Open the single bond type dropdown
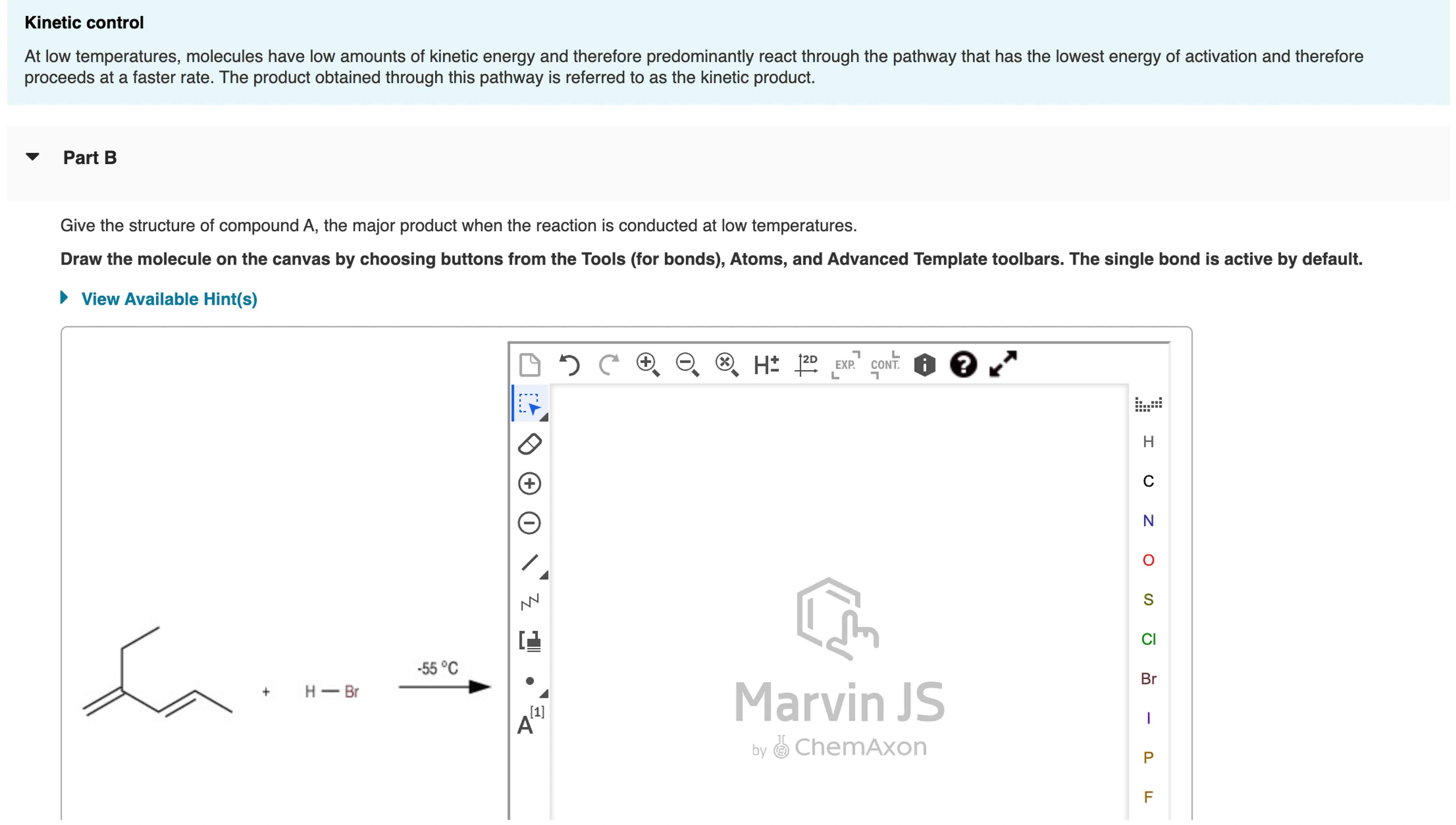The width and height of the screenshot is (1456, 825). (544, 576)
